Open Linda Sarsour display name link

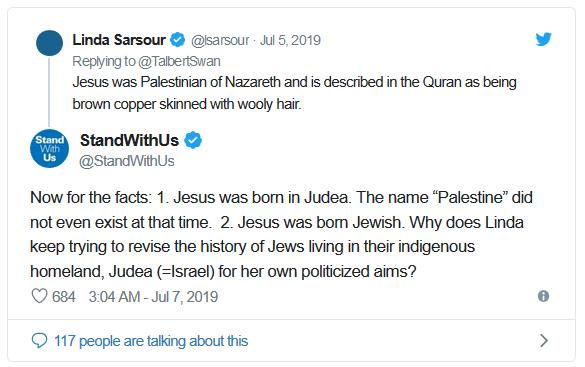coord(119,40)
